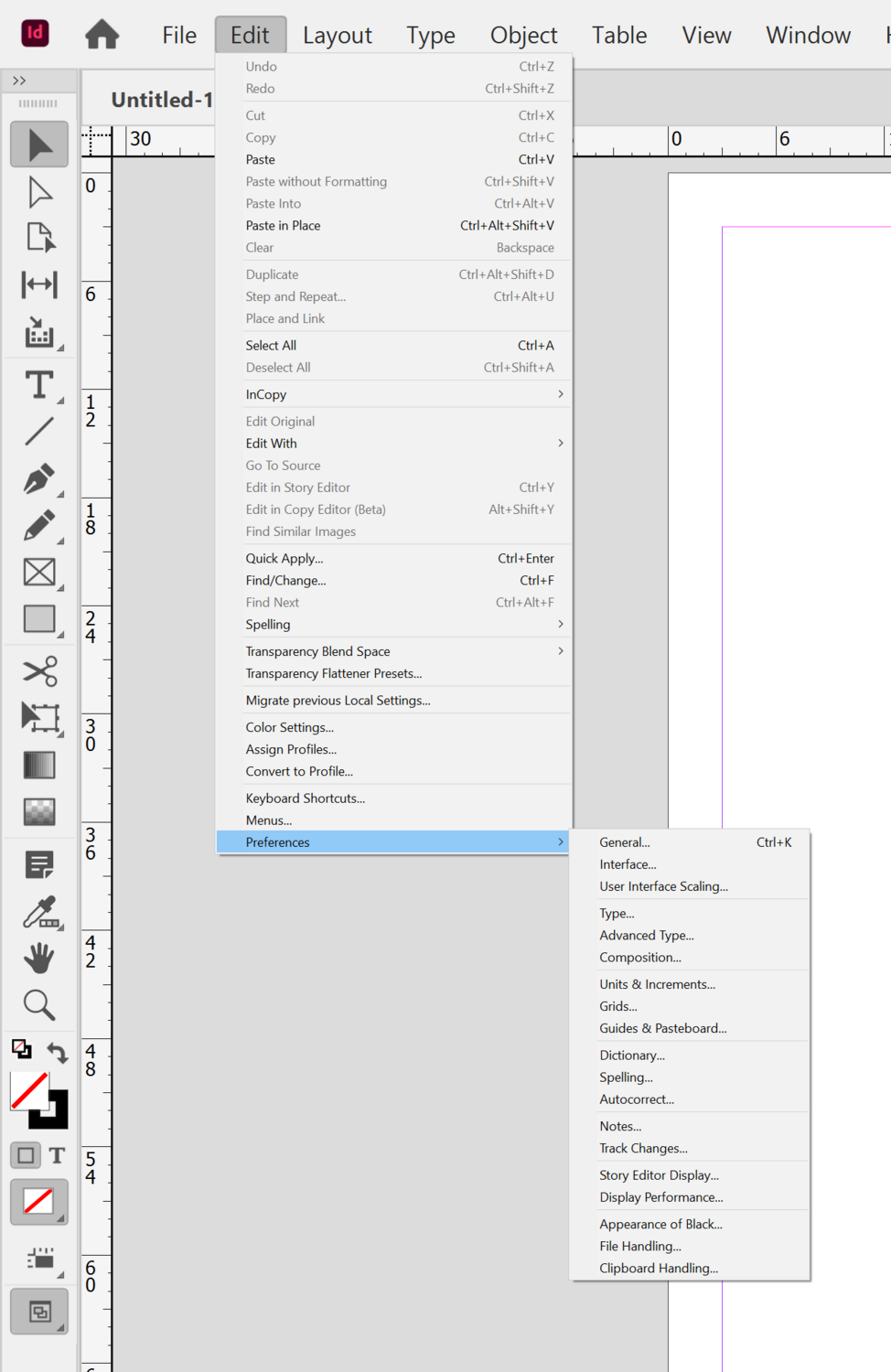Open Quick Apply dialog
Viewport: 891px width, 1372px height.
[x=394, y=558]
